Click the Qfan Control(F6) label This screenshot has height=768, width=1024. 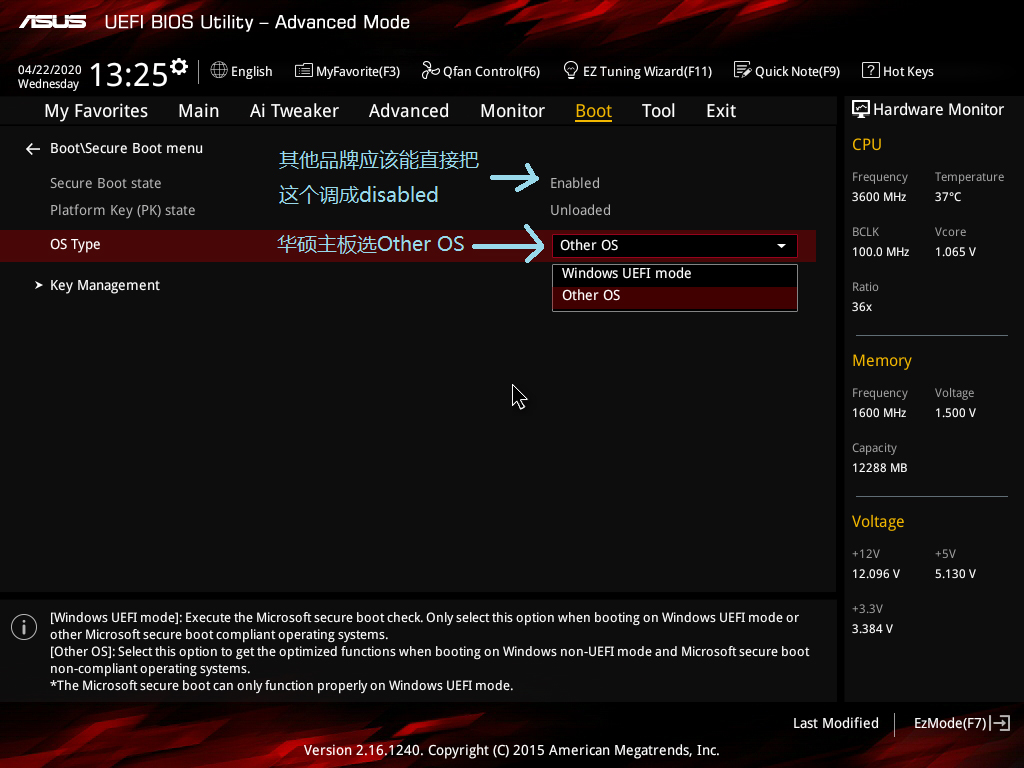click(x=492, y=71)
